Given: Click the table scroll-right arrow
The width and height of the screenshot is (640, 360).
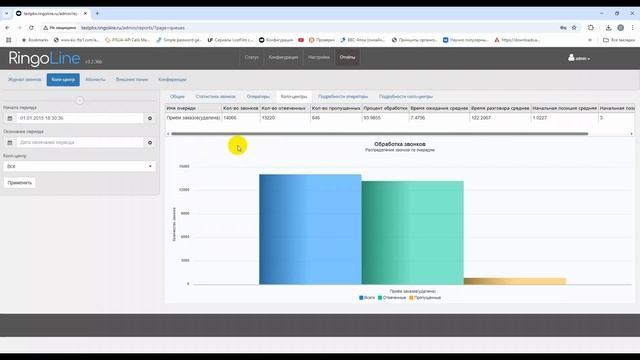Looking at the screenshot, I should point(631,134).
